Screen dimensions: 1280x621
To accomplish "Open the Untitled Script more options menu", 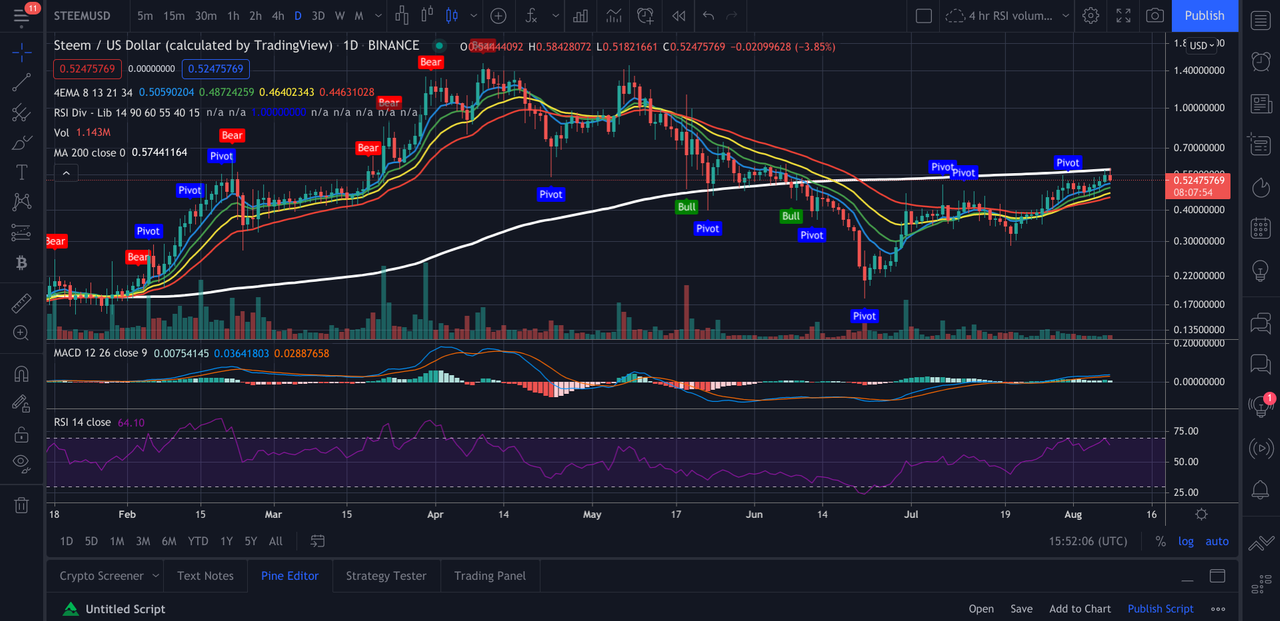I will point(1218,608).
